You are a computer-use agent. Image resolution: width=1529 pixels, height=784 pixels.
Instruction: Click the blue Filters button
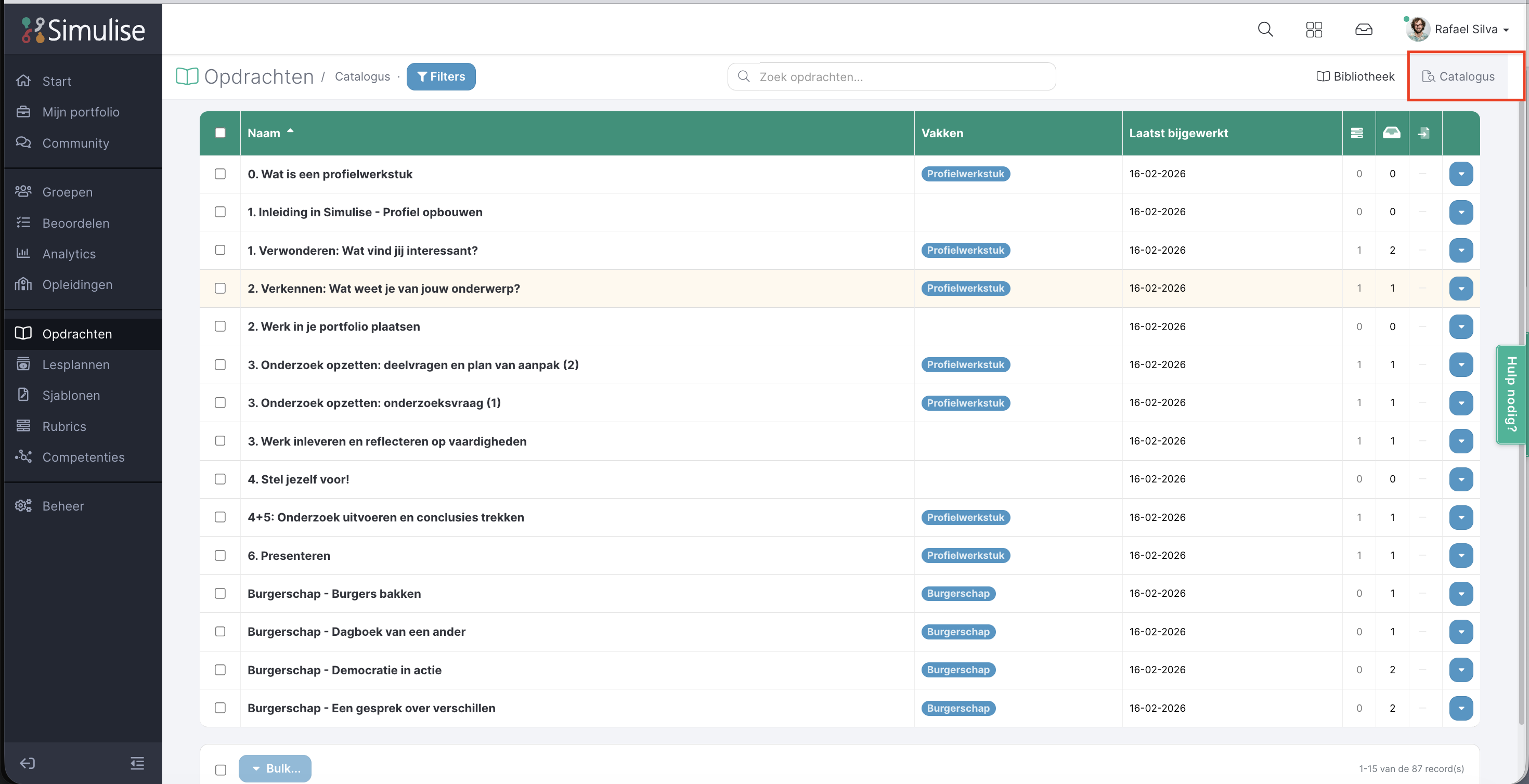click(440, 76)
